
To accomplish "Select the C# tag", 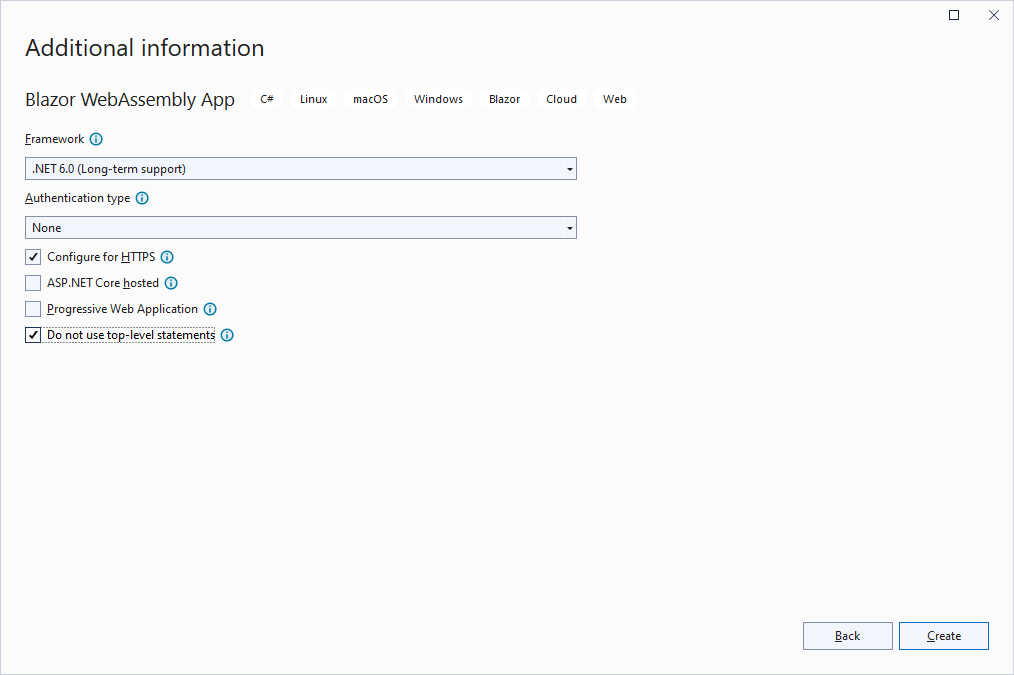I will point(266,98).
